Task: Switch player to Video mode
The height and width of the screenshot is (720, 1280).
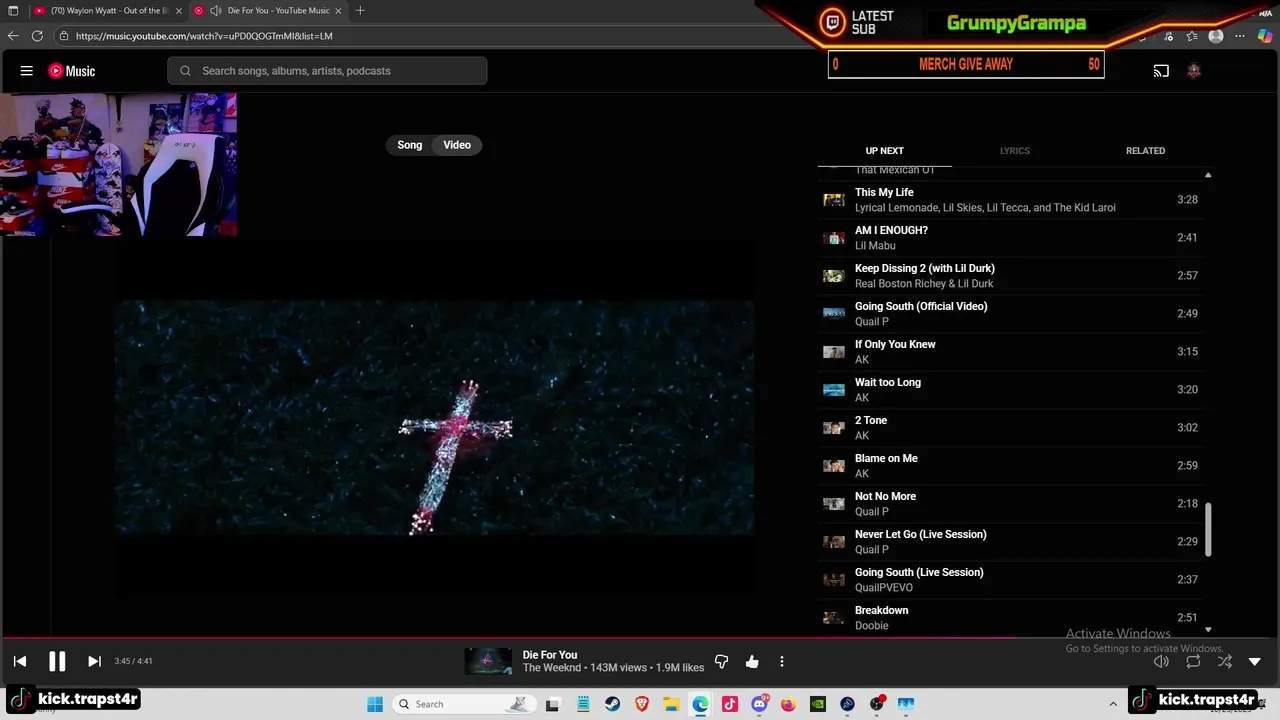Action: 457,145
